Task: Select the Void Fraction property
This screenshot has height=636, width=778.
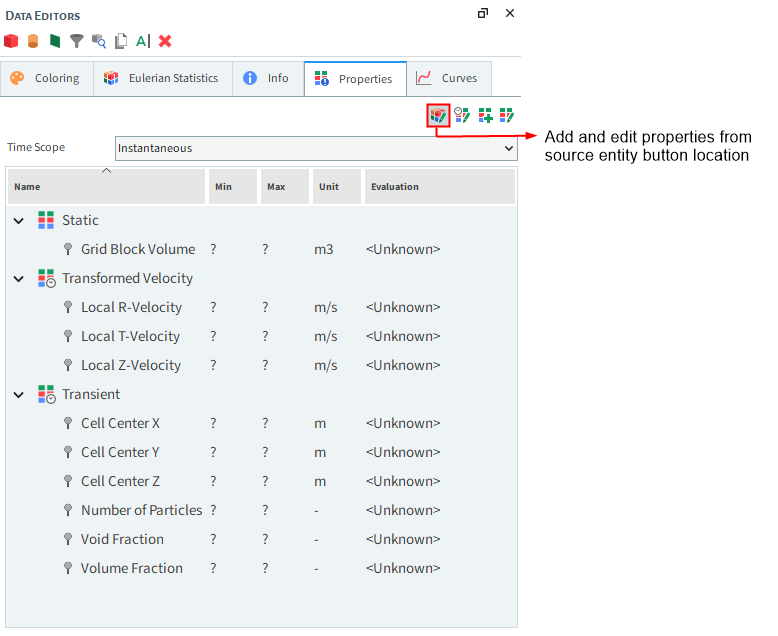Action: 123,539
